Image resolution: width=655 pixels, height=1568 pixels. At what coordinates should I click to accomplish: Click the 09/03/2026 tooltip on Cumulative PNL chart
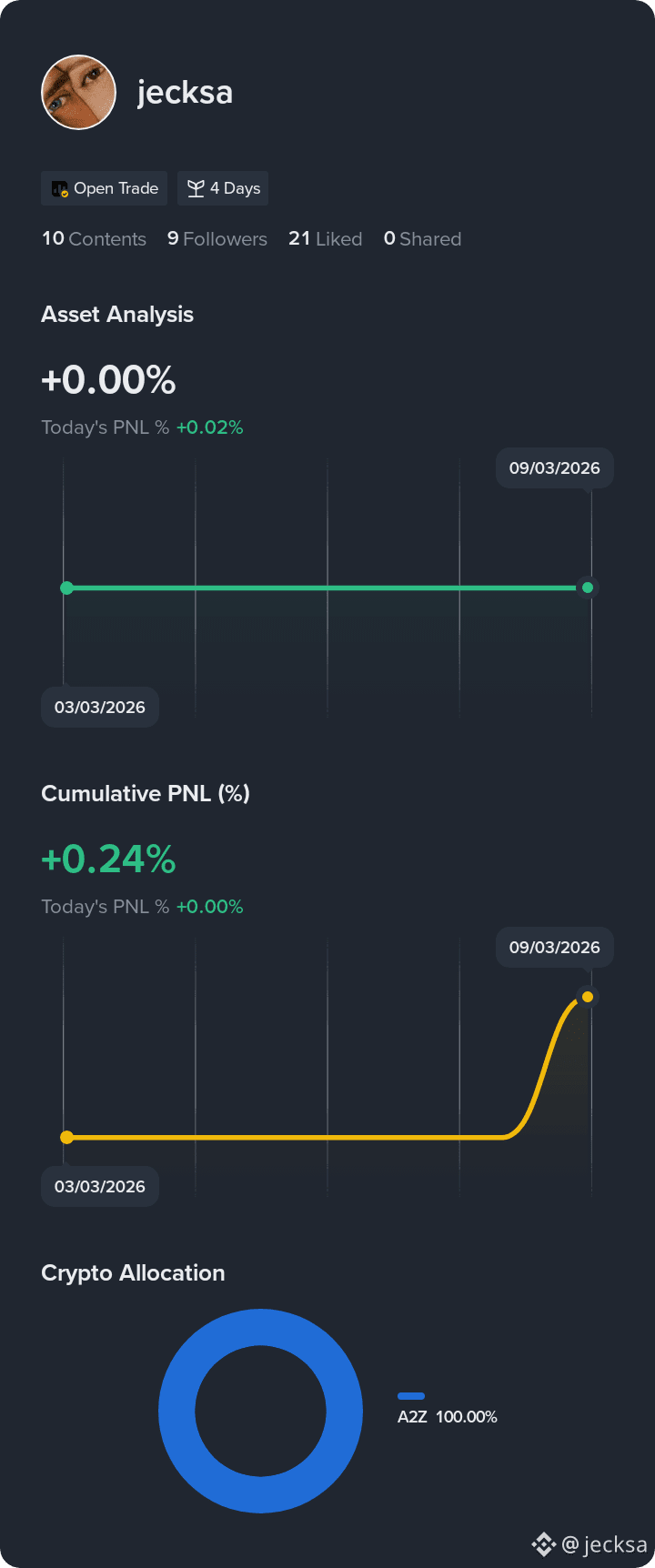(x=555, y=948)
